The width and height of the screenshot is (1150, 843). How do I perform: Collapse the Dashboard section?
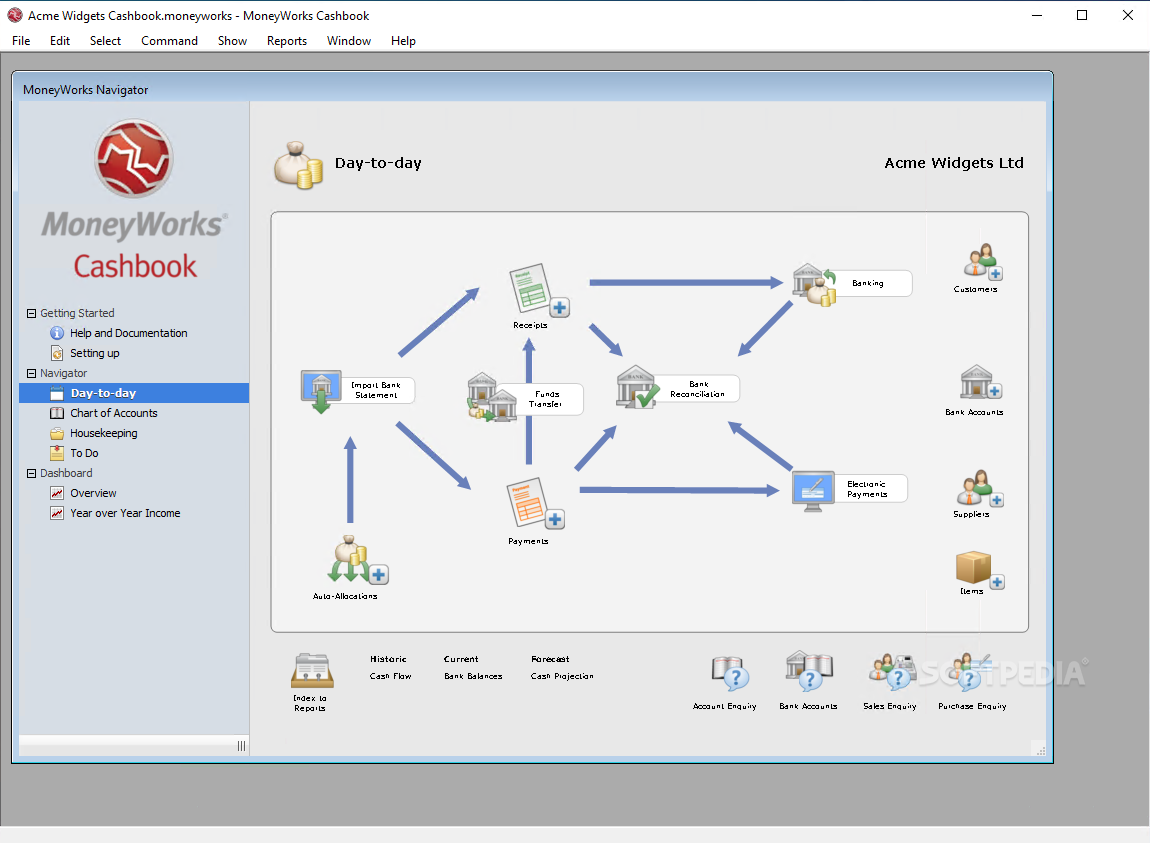pyautogui.click(x=32, y=473)
